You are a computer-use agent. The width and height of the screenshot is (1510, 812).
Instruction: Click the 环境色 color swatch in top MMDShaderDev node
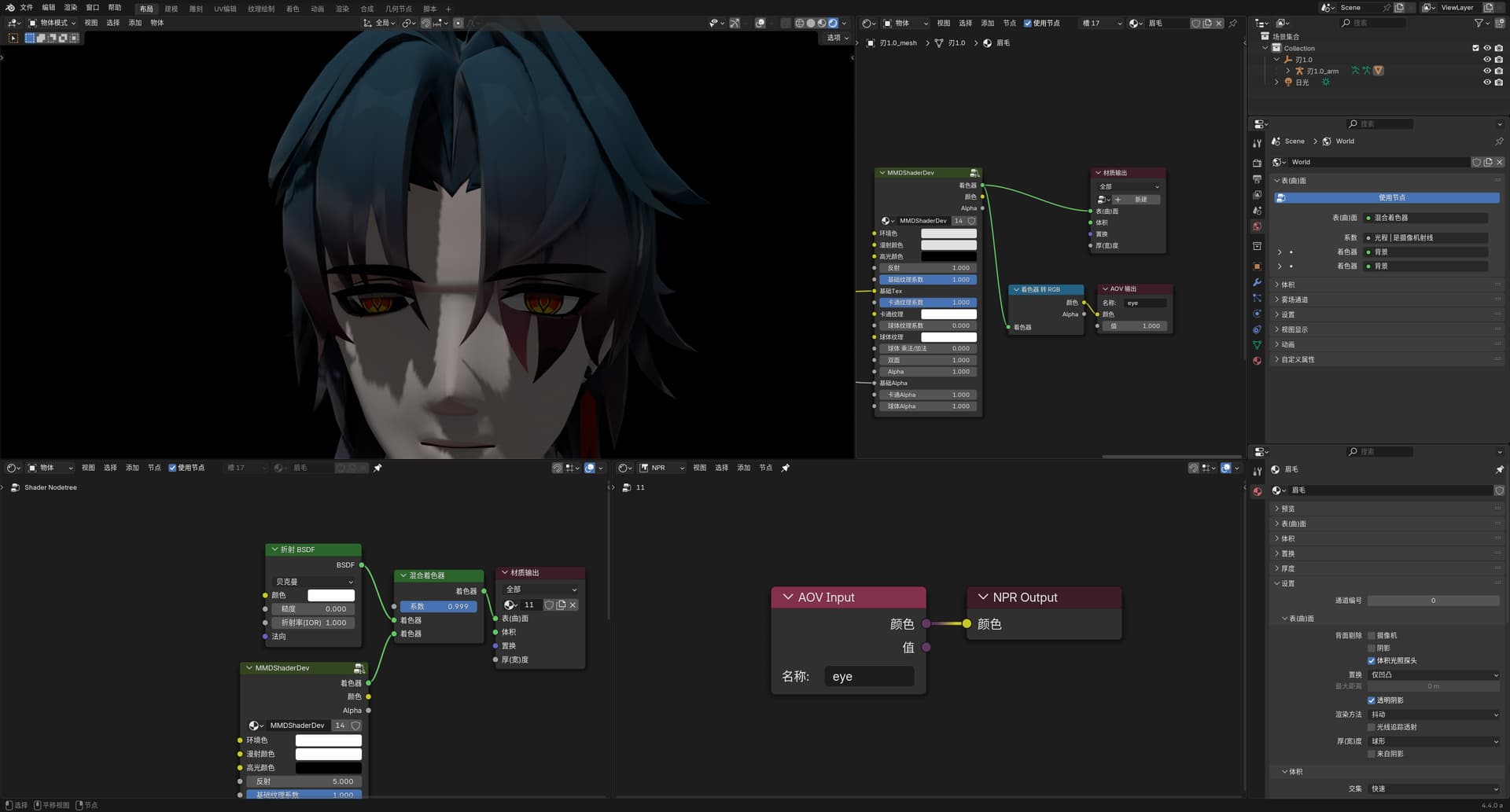click(x=948, y=233)
